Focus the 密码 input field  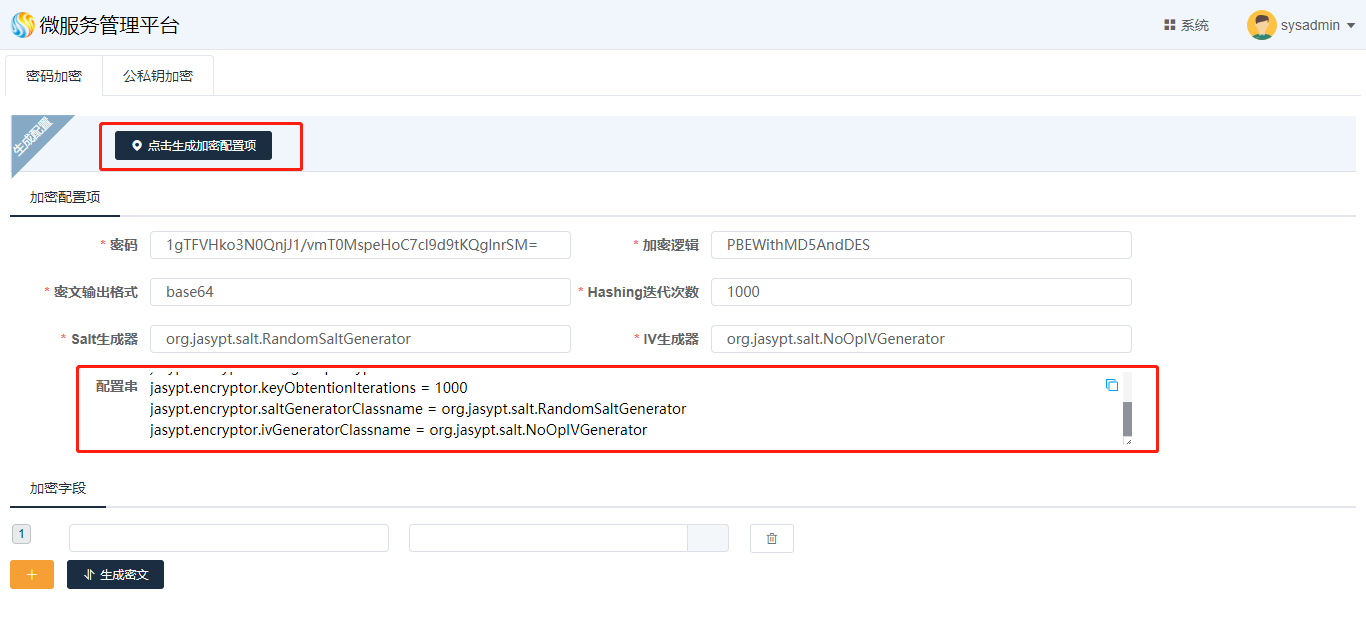coord(360,245)
